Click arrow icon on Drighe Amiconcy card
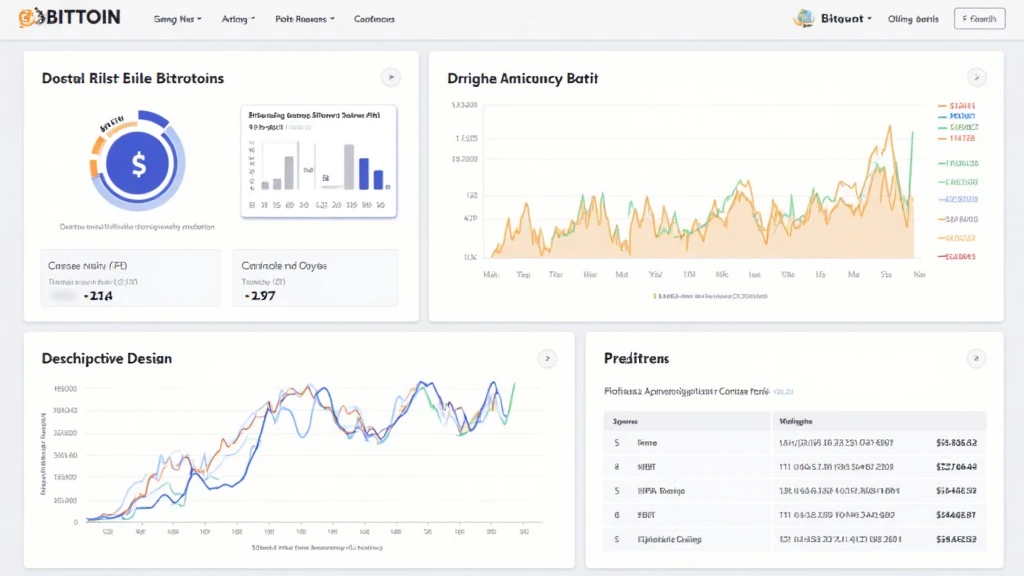The image size is (1024, 576). pos(977,77)
